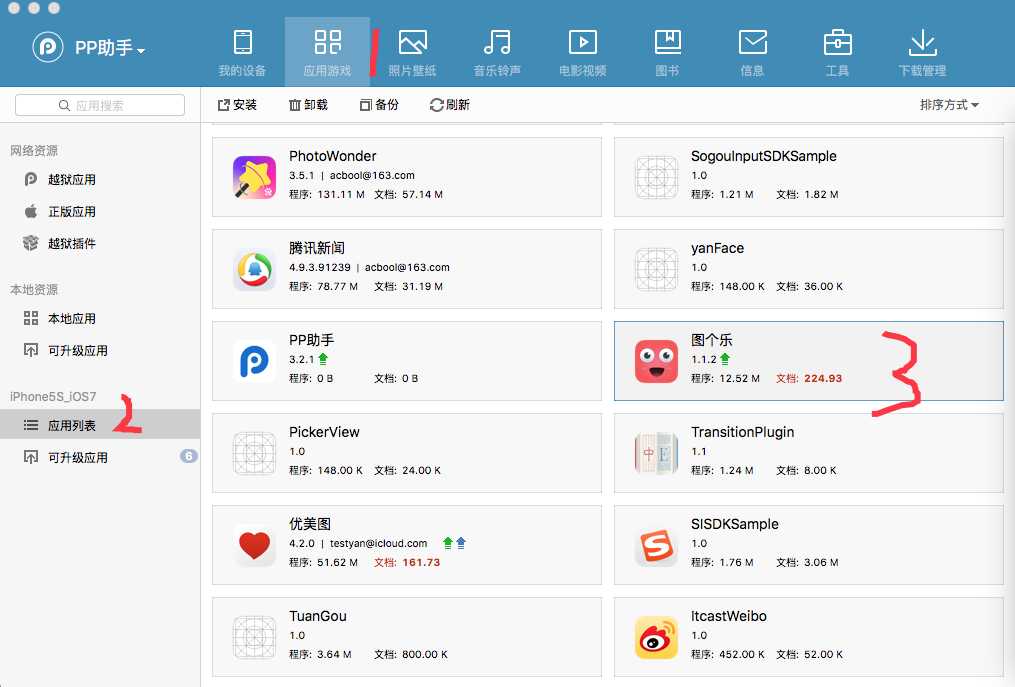Image resolution: width=1015 pixels, height=687 pixels.
Task: Open the 照片壁纸 photos tab
Action: [412, 53]
